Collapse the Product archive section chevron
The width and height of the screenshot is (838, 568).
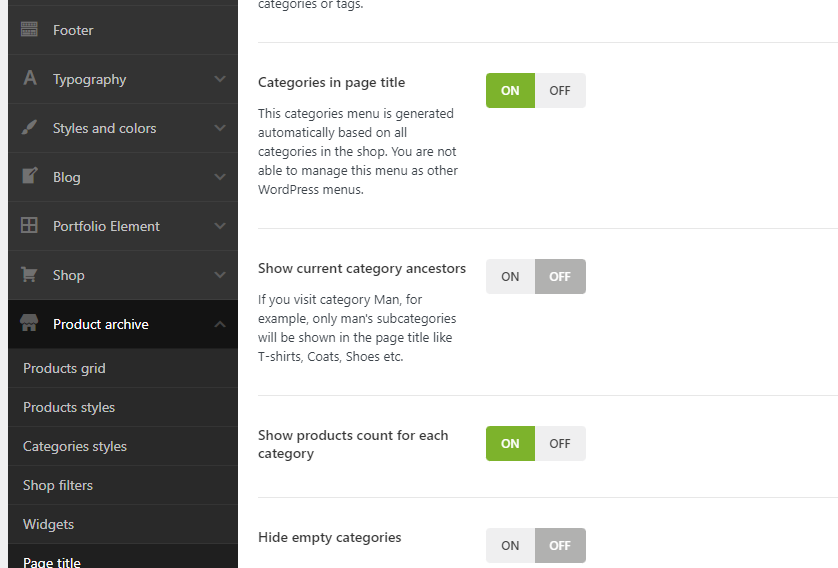pos(220,324)
